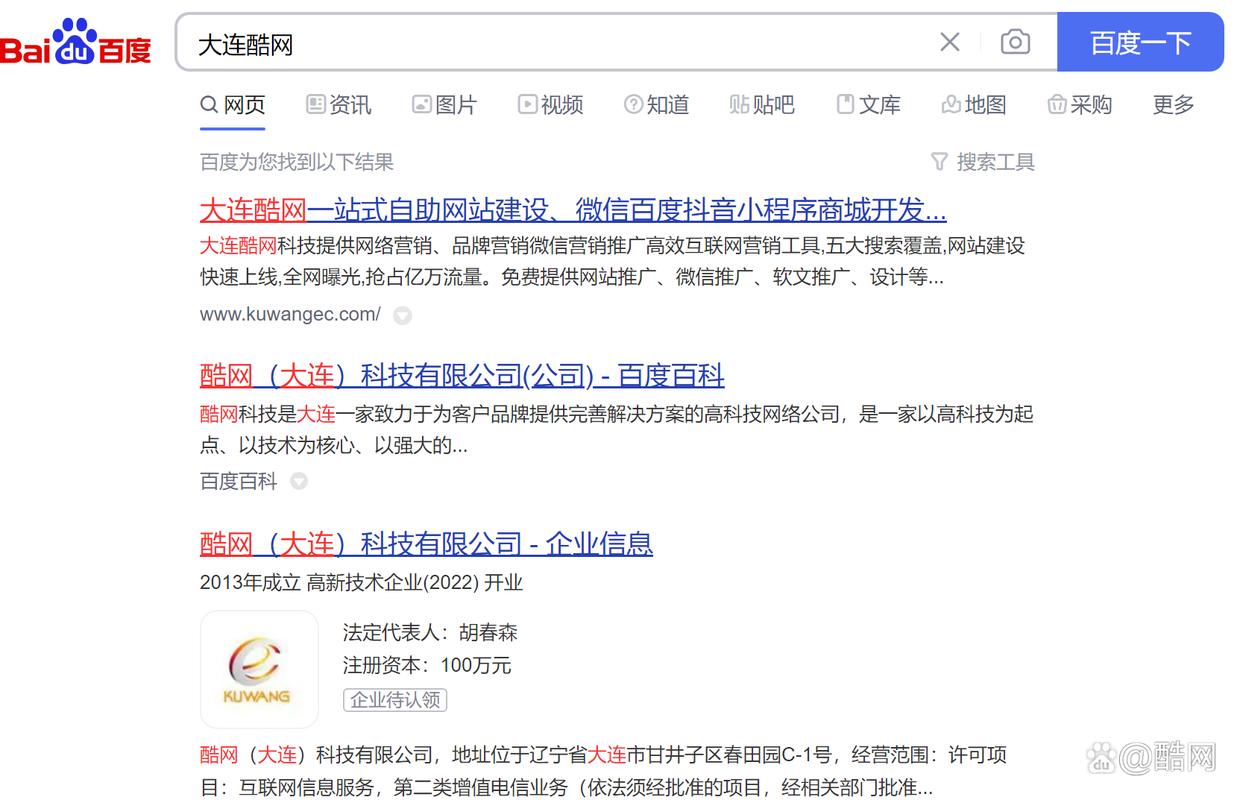Open the 知道 tab
The width and height of the screenshot is (1240, 800).
point(656,105)
